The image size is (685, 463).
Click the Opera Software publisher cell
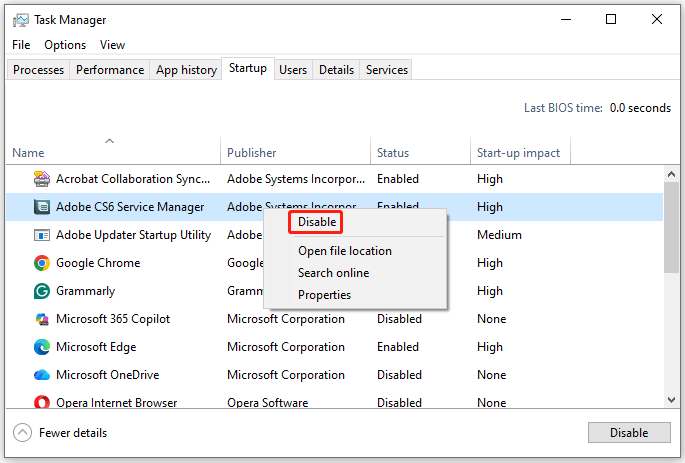[x=267, y=402]
